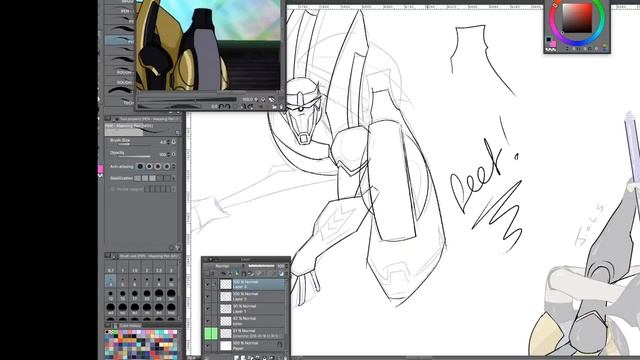Click layer opacity stepper in Layer panel
Screen dimensions: 640x360
[287, 266]
